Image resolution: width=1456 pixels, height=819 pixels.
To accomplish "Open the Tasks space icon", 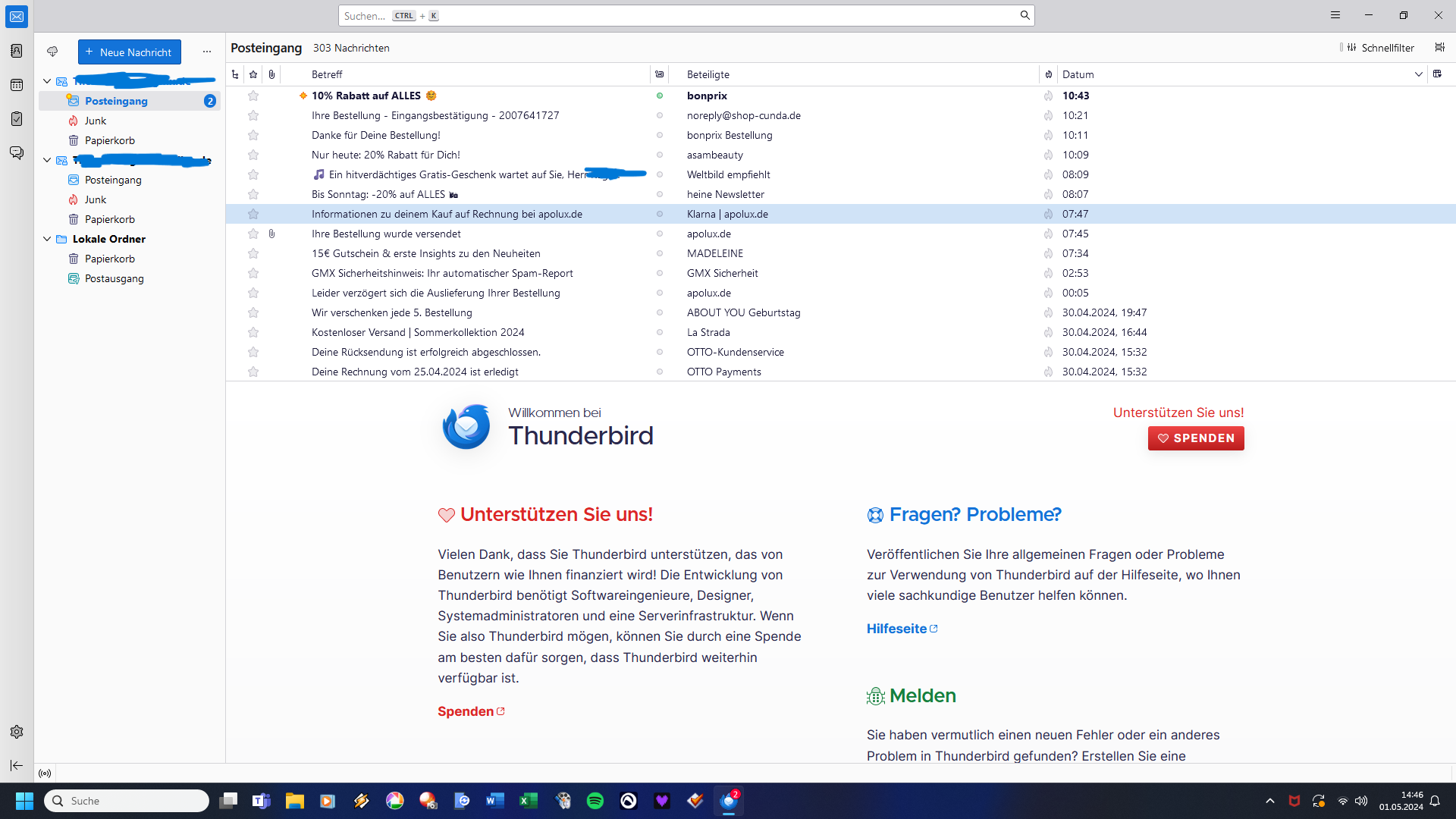I will (17, 119).
